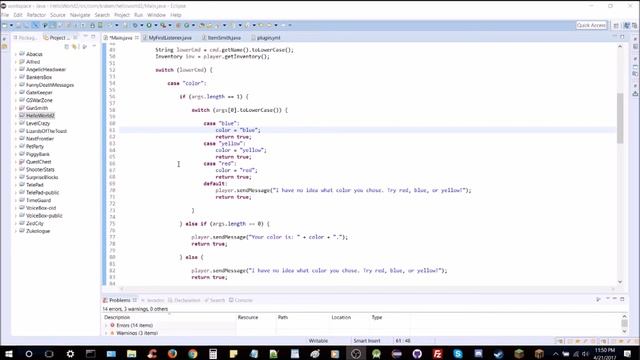The width and height of the screenshot is (640, 360).
Task: Click the editor vertical scrollbar thumb
Action: 620,118
